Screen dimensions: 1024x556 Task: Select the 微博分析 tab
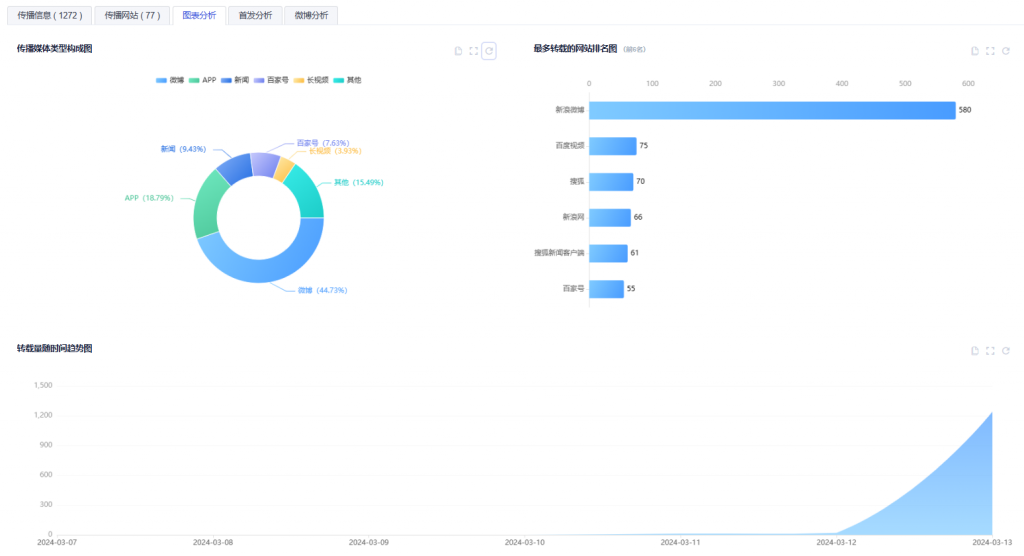click(x=311, y=15)
